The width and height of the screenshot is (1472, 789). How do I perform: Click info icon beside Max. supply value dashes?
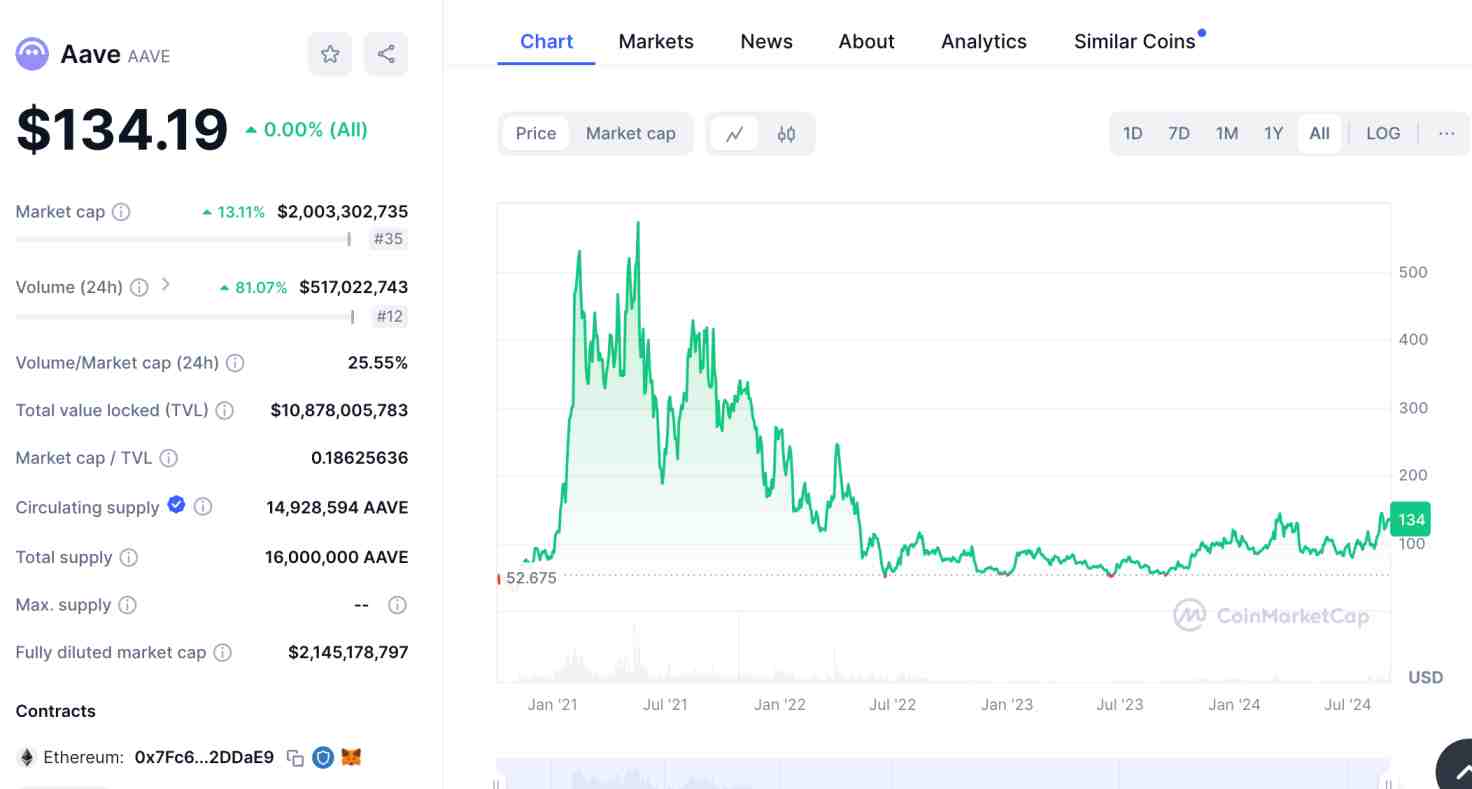point(397,605)
